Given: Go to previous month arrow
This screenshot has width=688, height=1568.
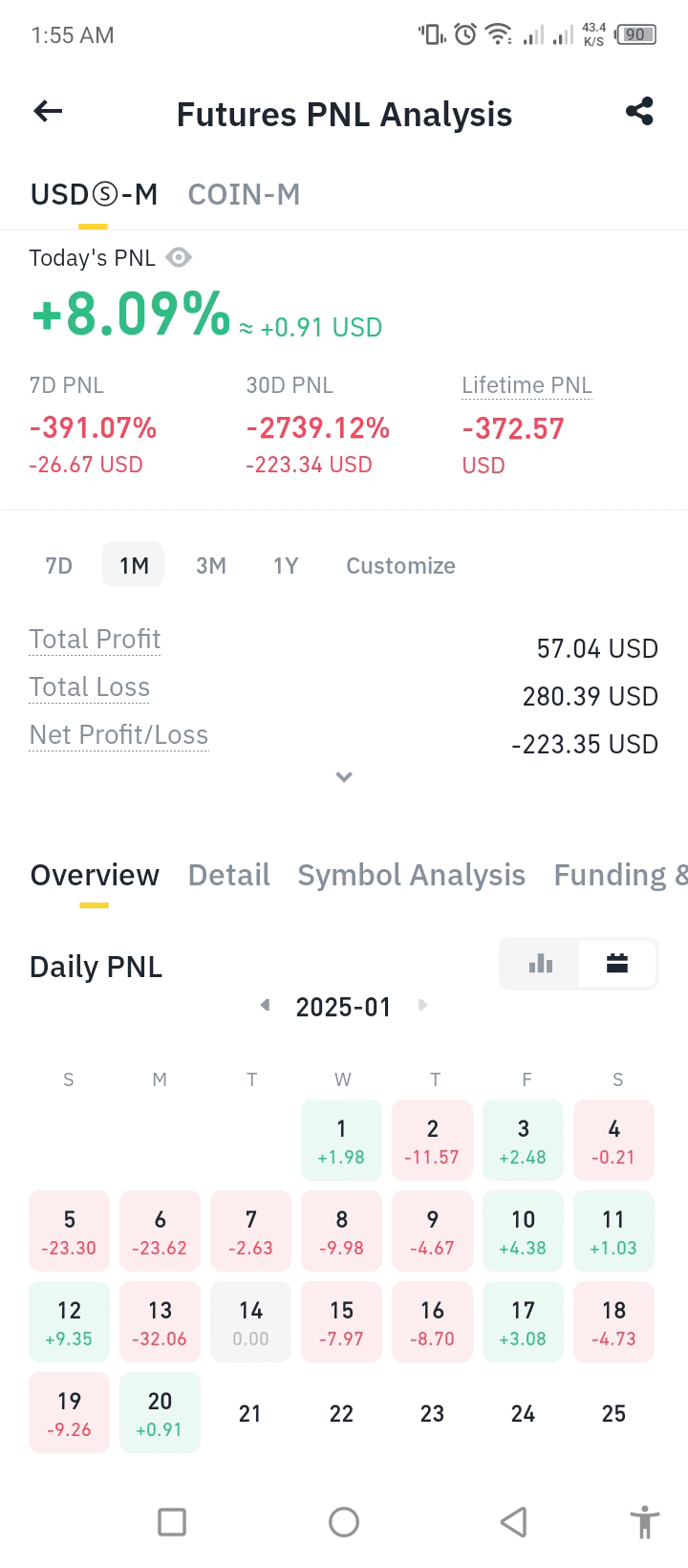Looking at the screenshot, I should click(x=265, y=1005).
